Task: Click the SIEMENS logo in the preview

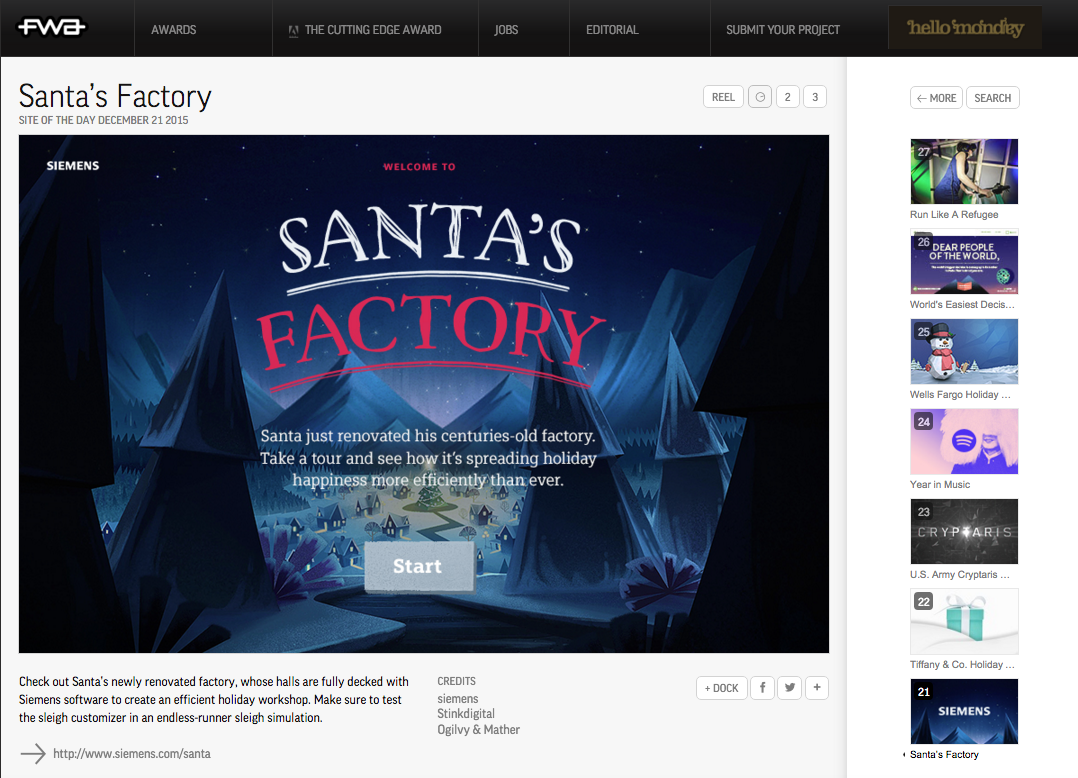Action: pyautogui.click(x=73, y=166)
